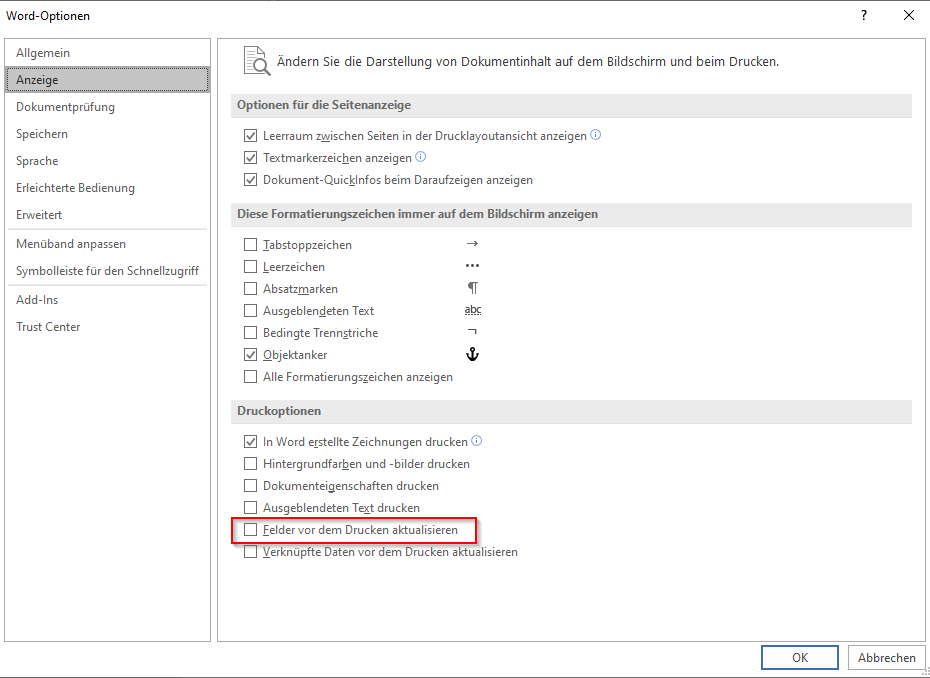Open Symbolleiste für den Schnellzugriff
This screenshot has height=678, width=930.
107,270
